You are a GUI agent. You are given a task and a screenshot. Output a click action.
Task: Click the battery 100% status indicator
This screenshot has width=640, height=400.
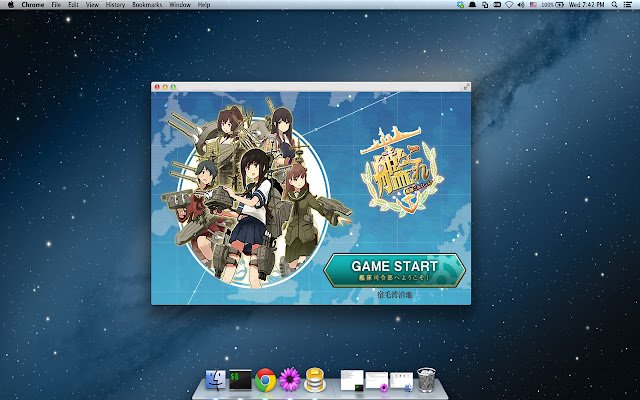pos(553,5)
